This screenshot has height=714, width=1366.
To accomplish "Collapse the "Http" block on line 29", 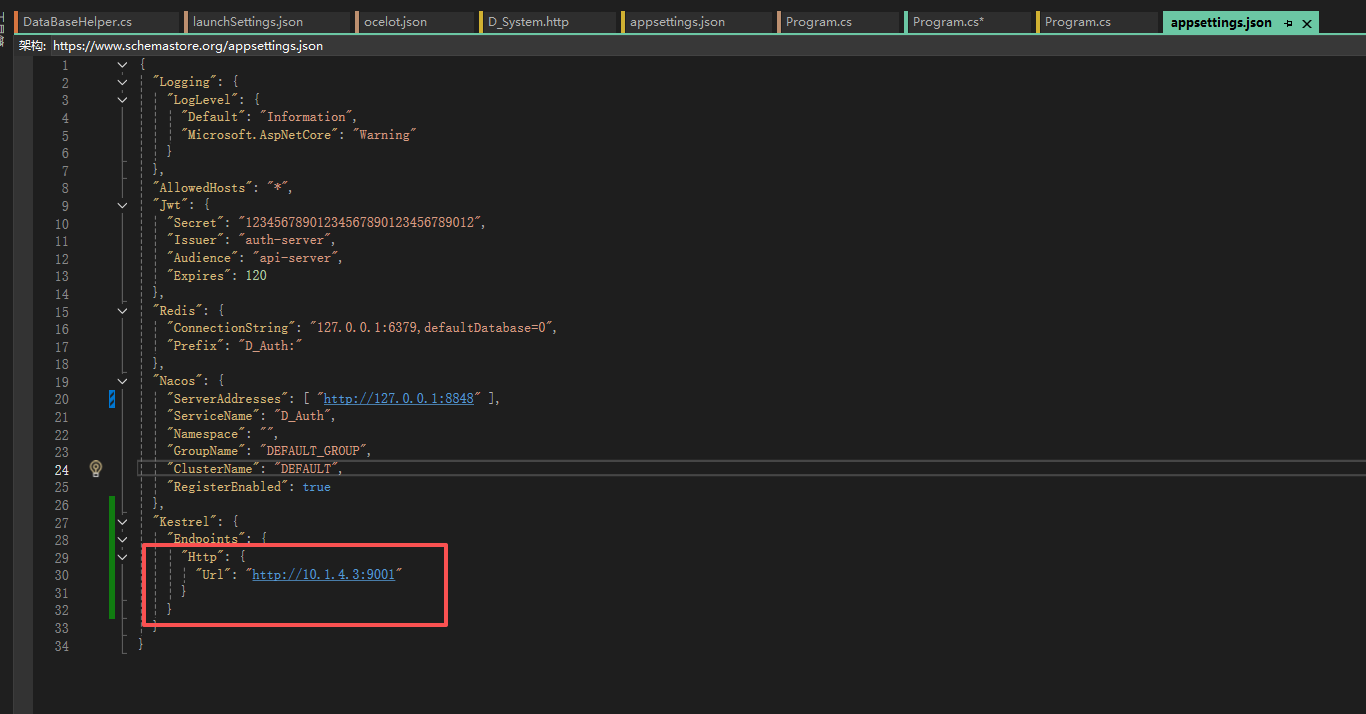I will [x=122, y=557].
